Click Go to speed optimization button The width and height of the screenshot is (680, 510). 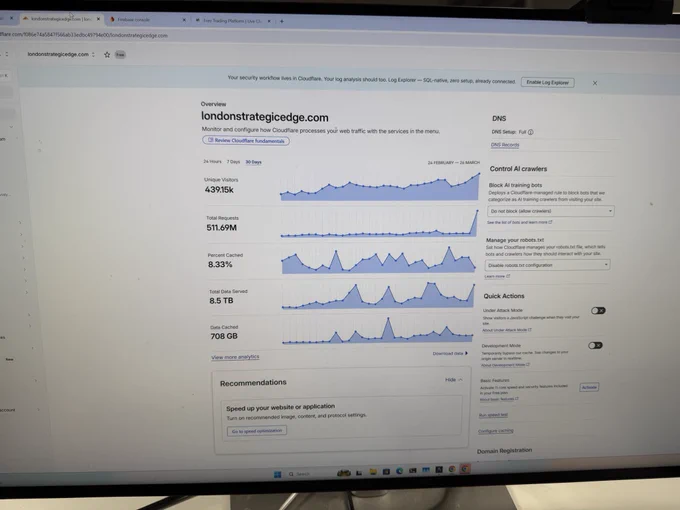pyautogui.click(x=257, y=431)
